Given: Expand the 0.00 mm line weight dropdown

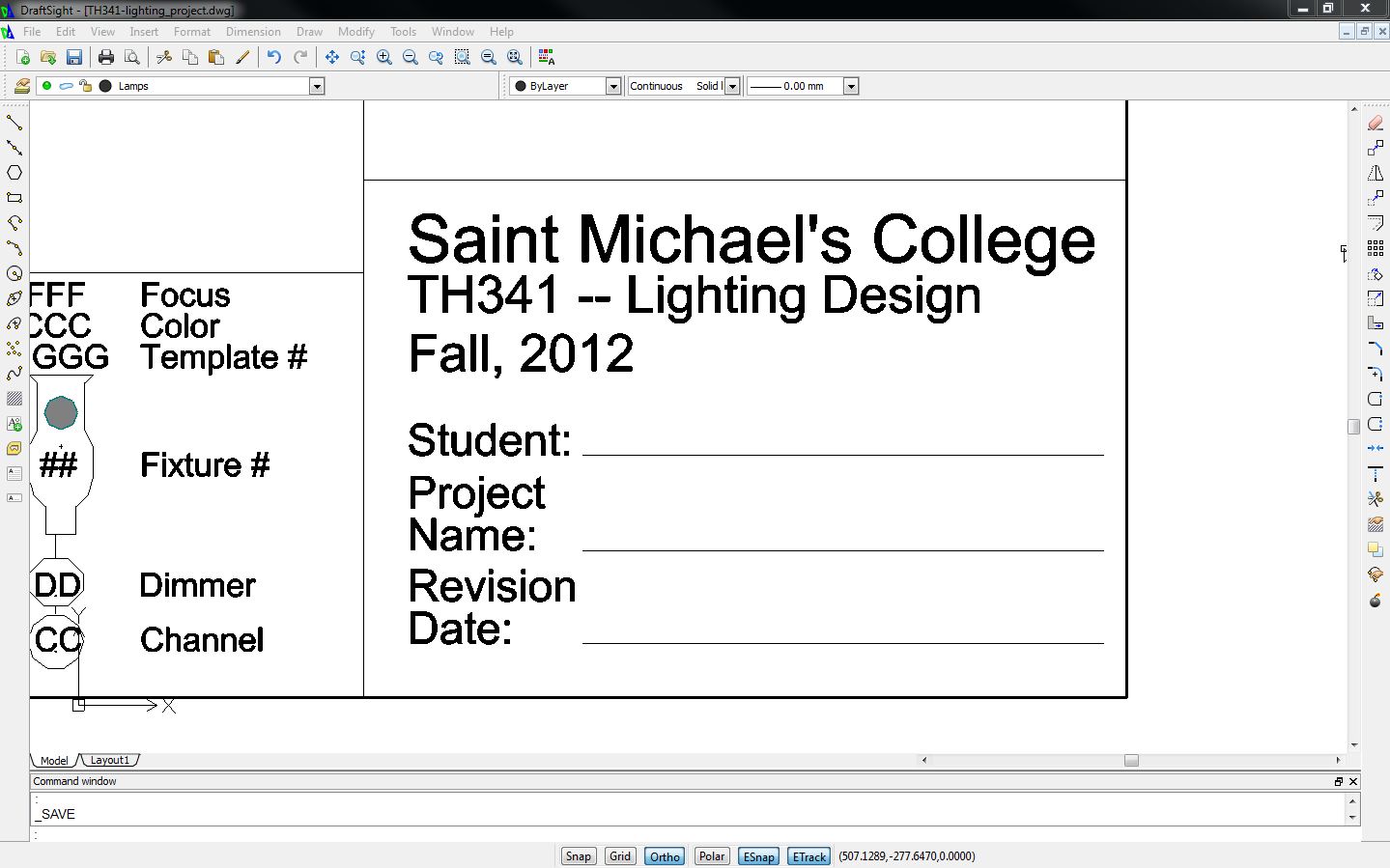Looking at the screenshot, I should tap(851, 86).
